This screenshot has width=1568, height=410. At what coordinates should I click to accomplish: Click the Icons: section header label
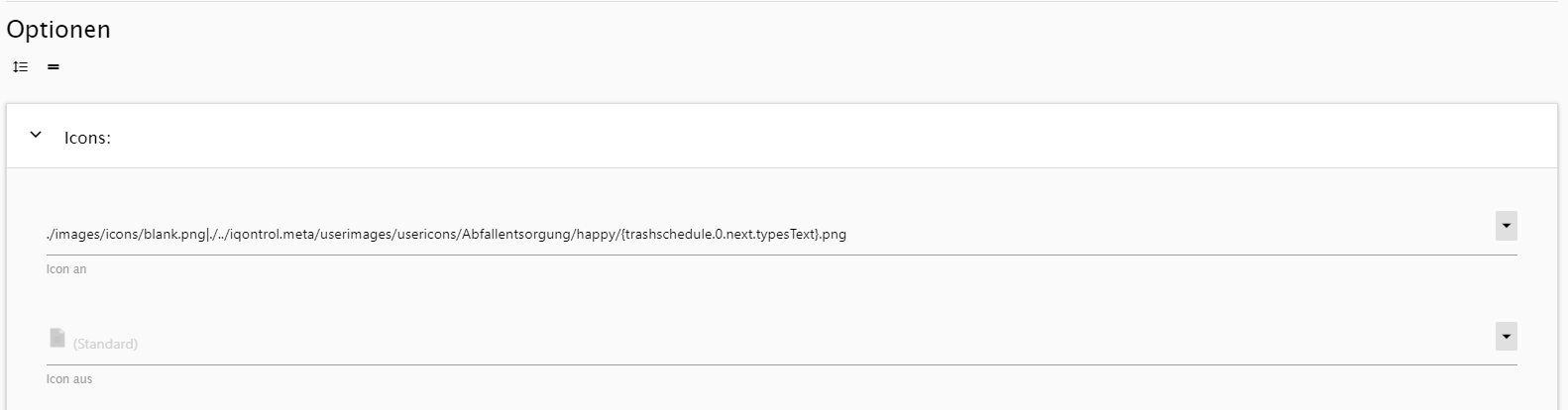pyautogui.click(x=87, y=138)
